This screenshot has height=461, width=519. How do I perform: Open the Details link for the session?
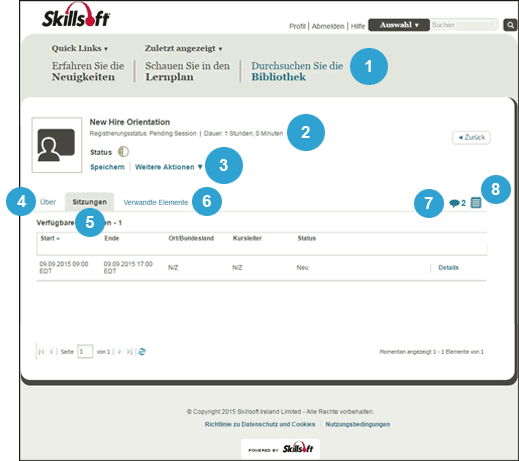[x=448, y=268]
